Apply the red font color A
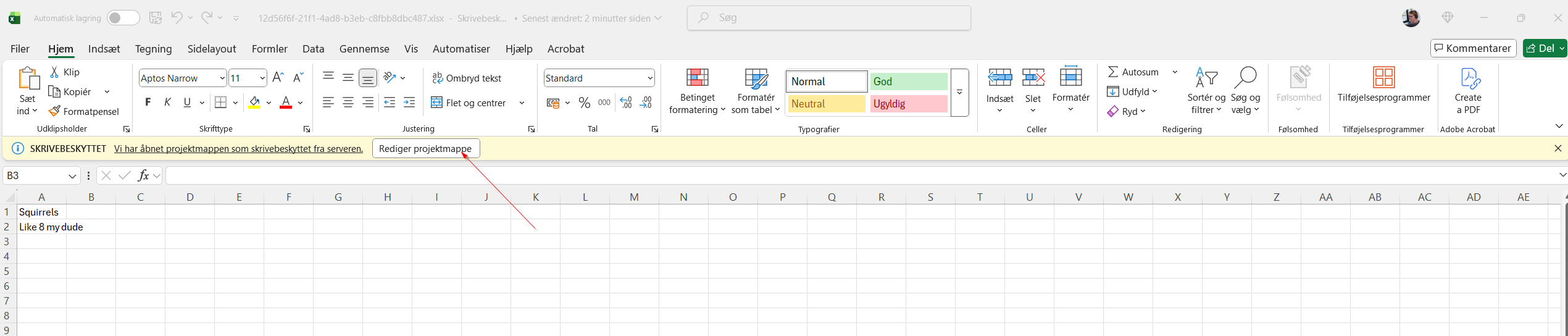 (x=286, y=103)
